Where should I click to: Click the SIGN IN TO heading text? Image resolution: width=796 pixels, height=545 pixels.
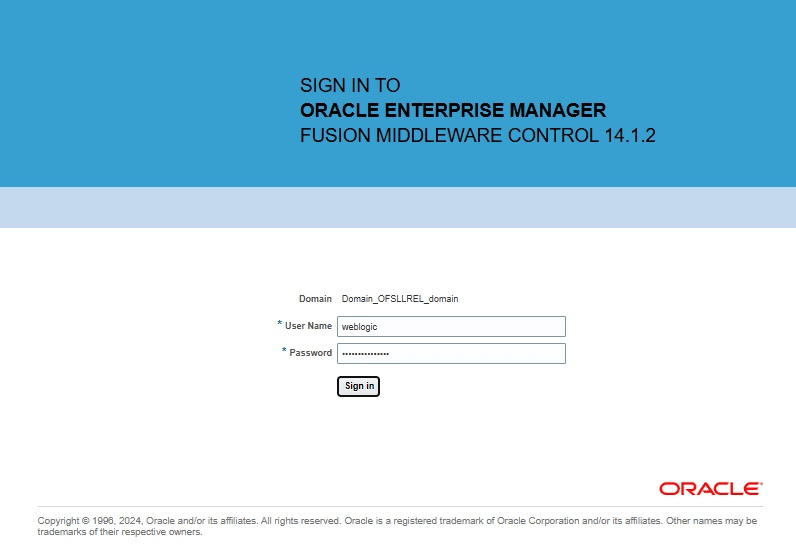coord(350,85)
